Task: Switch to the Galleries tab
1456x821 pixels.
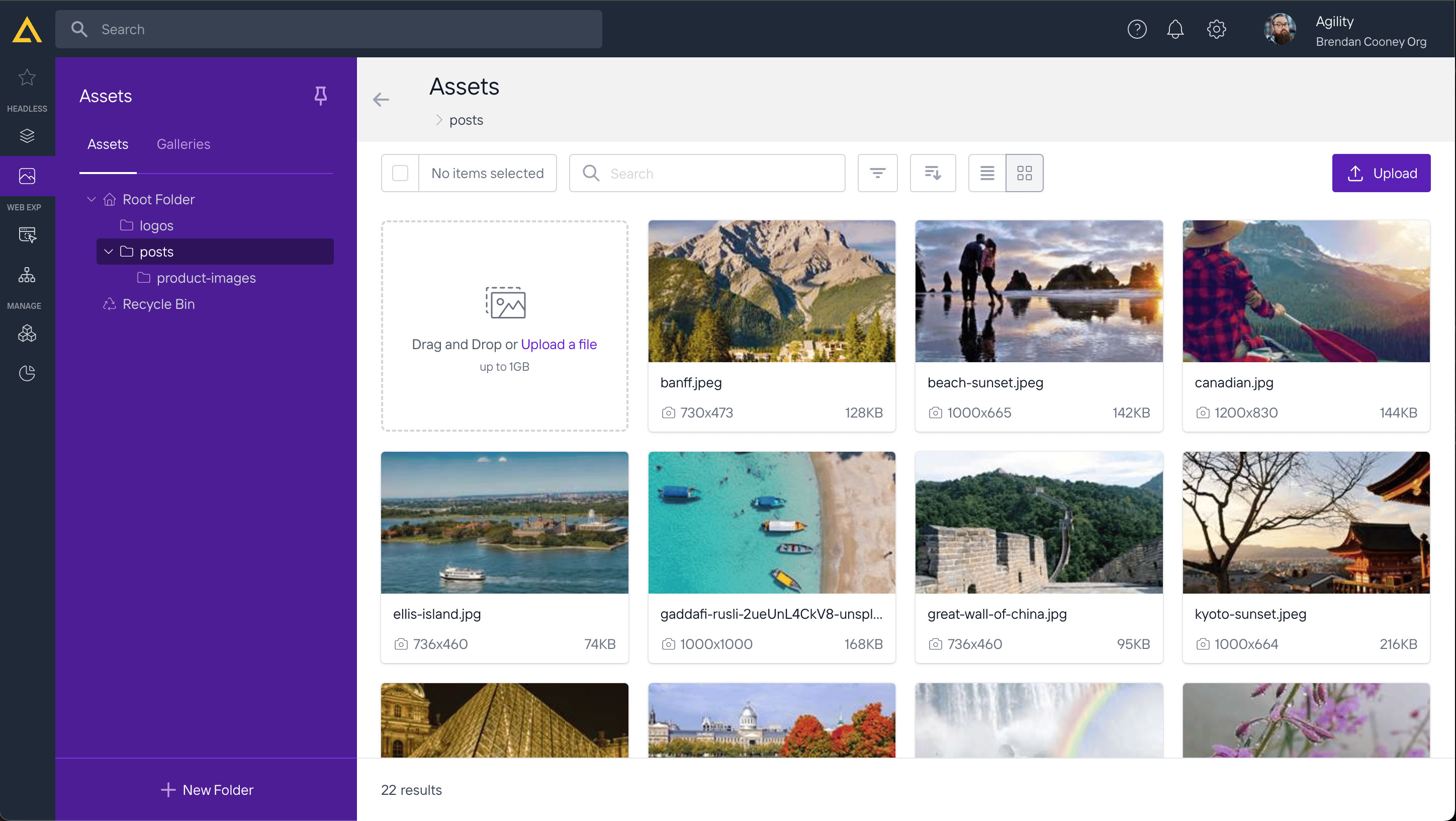Action: [183, 144]
